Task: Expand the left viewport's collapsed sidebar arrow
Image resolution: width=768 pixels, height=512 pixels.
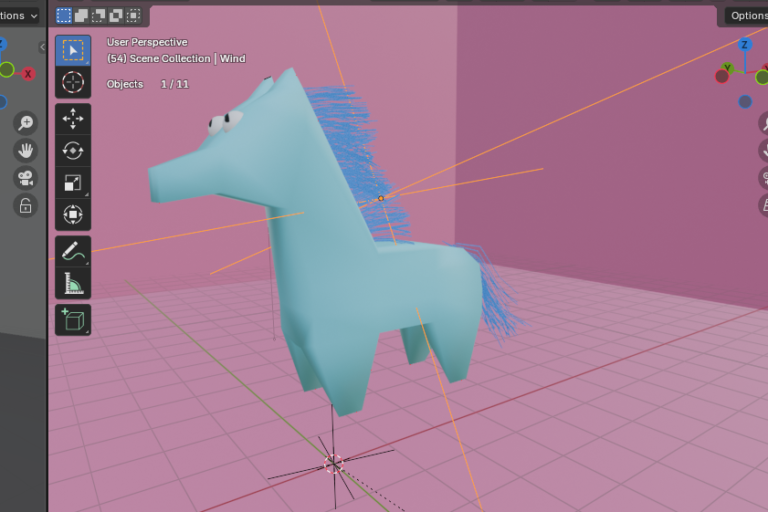Action: [43, 47]
